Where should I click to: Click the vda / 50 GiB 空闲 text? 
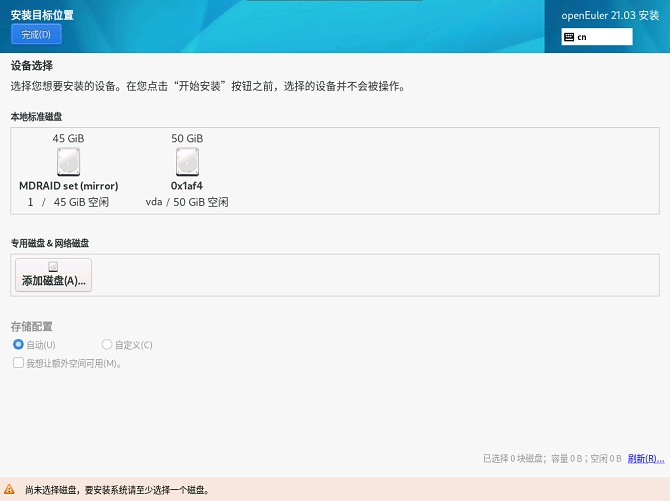pyautogui.click(x=187, y=202)
